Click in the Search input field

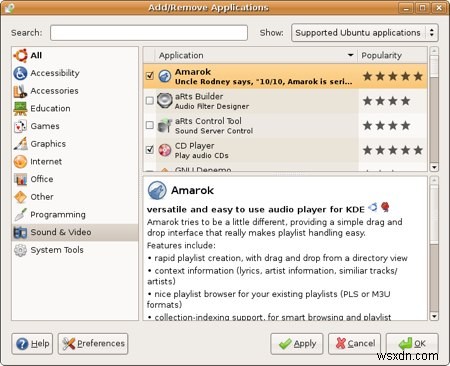[149, 33]
